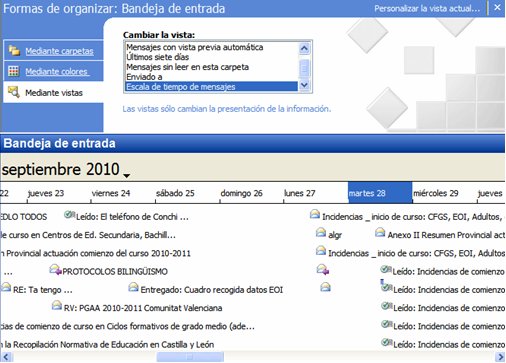The image size is (506, 363).
Task: Select the viernes 24 timeline day header
Action: point(111,193)
